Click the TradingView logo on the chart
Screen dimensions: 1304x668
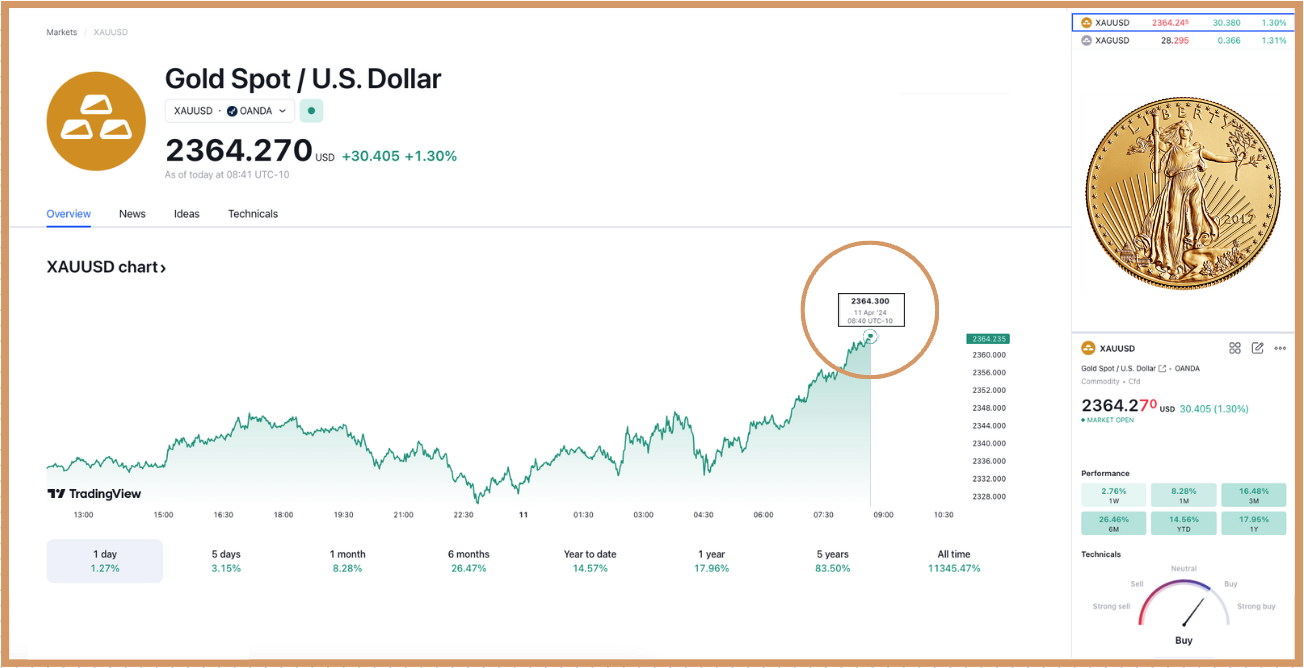[94, 493]
